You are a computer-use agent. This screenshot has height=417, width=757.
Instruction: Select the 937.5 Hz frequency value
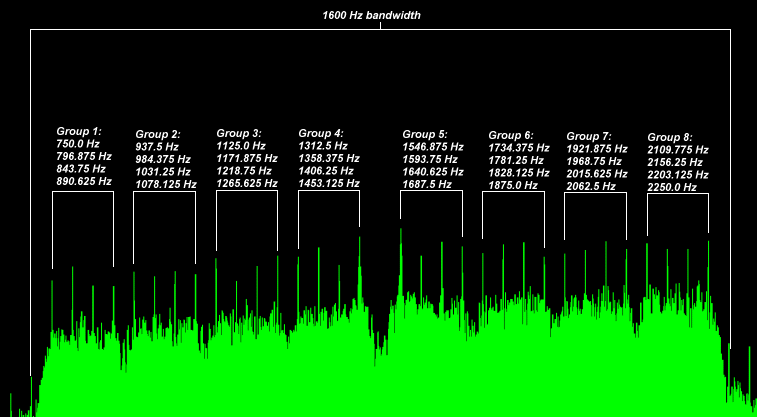coord(157,147)
